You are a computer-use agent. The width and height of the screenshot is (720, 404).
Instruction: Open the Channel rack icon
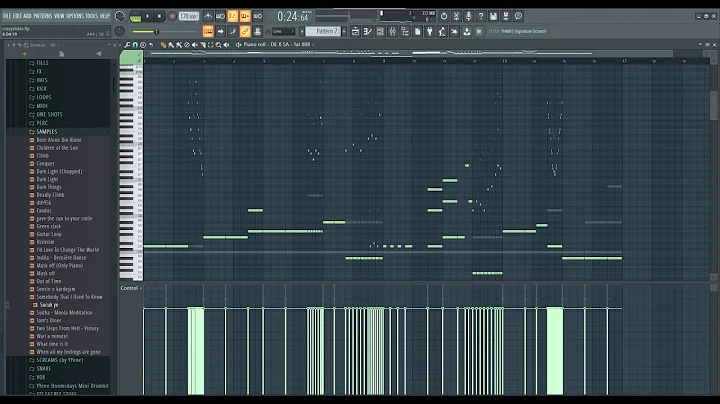coord(380,31)
